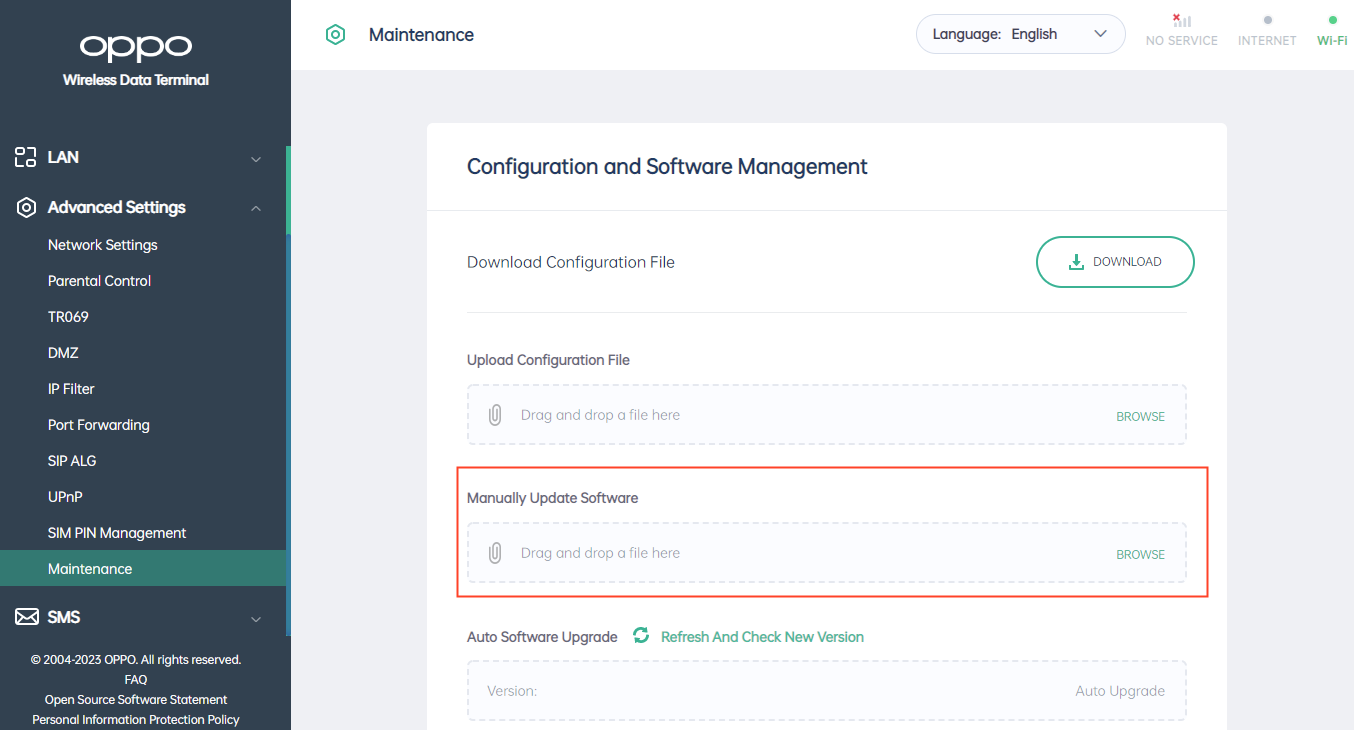Click the LAN grid icon in the sidebar
Image resolution: width=1354 pixels, height=730 pixels.
(x=25, y=156)
